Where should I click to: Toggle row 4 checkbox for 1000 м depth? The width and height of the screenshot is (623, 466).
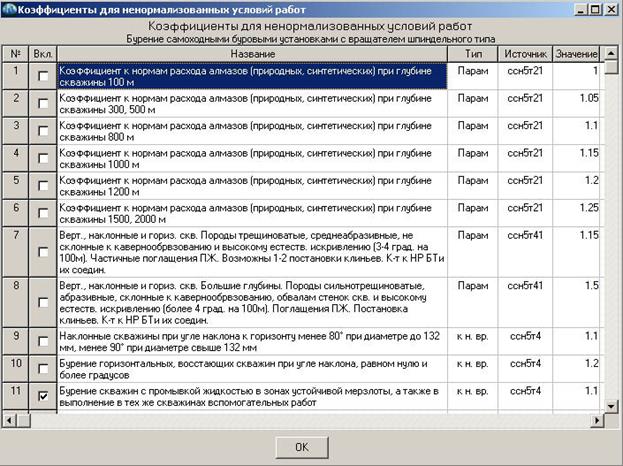pyautogui.click(x=43, y=158)
